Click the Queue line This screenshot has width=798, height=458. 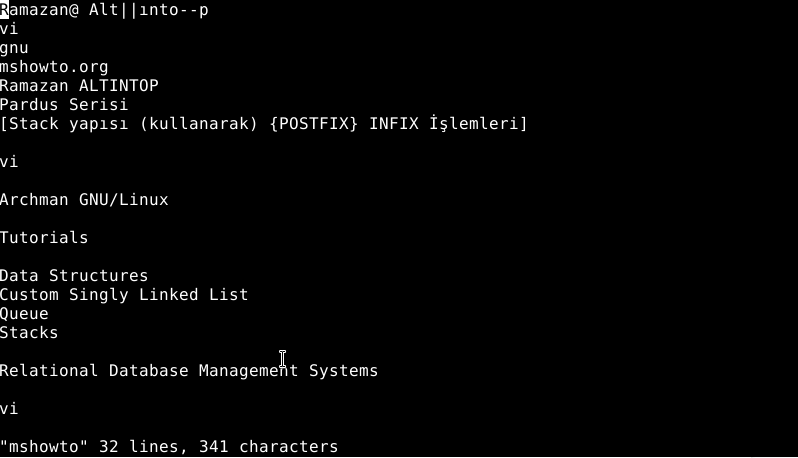(24, 314)
